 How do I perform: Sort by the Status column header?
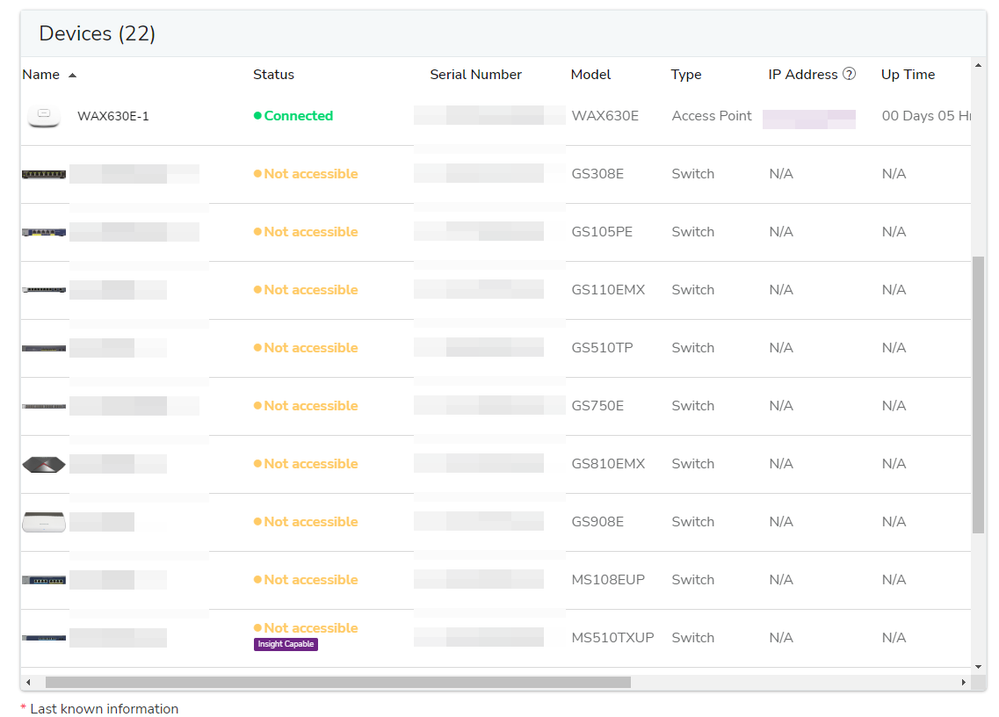pos(273,75)
